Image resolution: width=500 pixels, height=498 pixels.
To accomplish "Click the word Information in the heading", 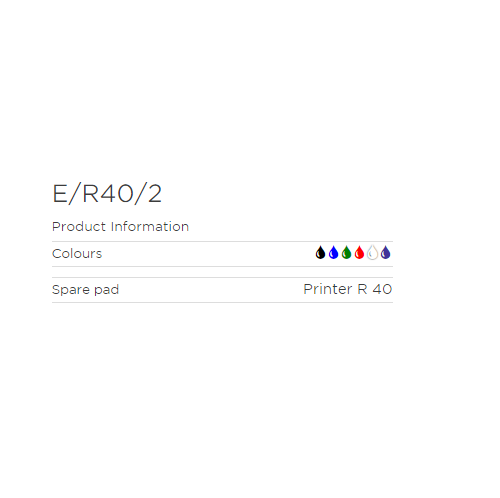I will pos(150,227).
